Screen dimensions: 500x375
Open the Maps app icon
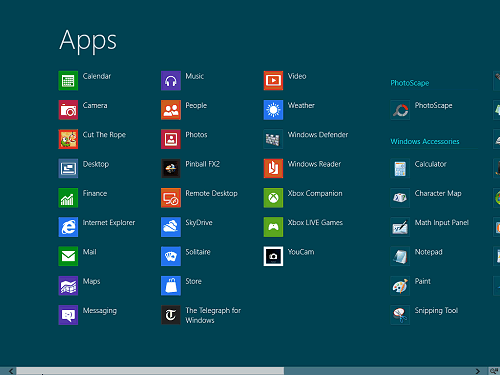(x=68, y=286)
